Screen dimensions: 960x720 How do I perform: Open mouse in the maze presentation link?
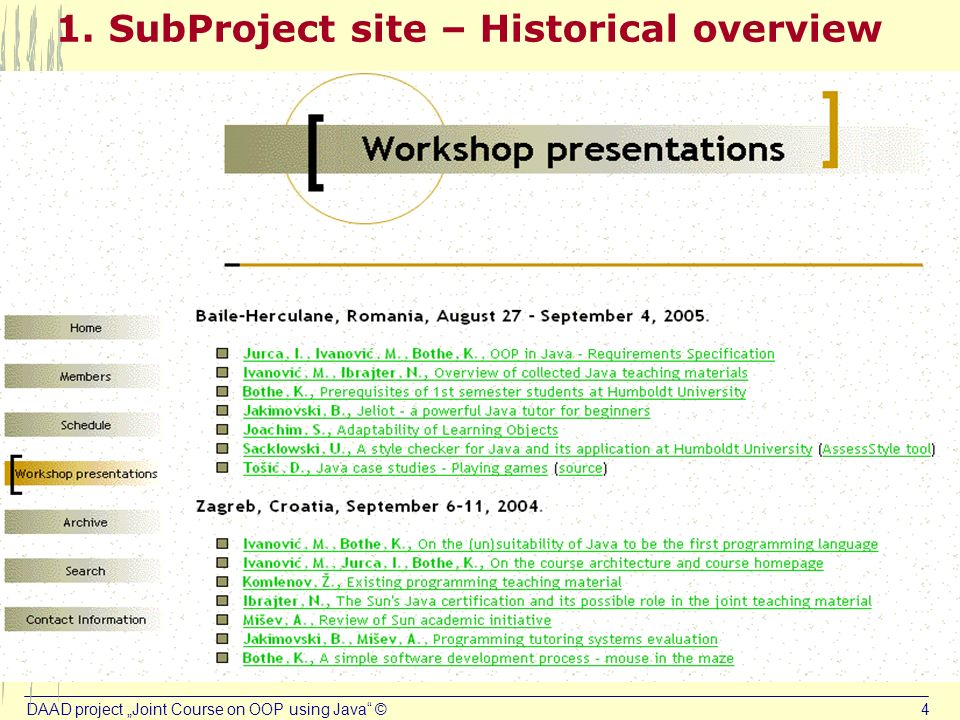488,658
